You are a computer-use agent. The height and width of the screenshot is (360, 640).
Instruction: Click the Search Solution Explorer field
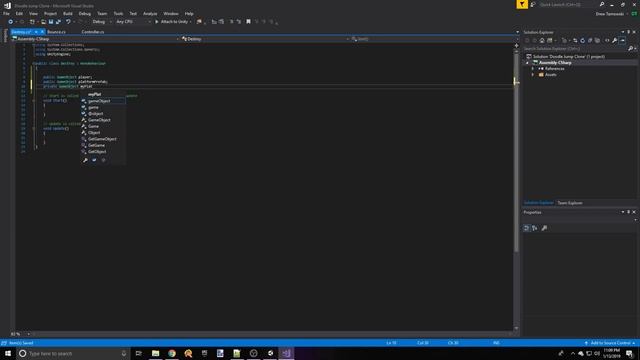[x=576, y=49]
